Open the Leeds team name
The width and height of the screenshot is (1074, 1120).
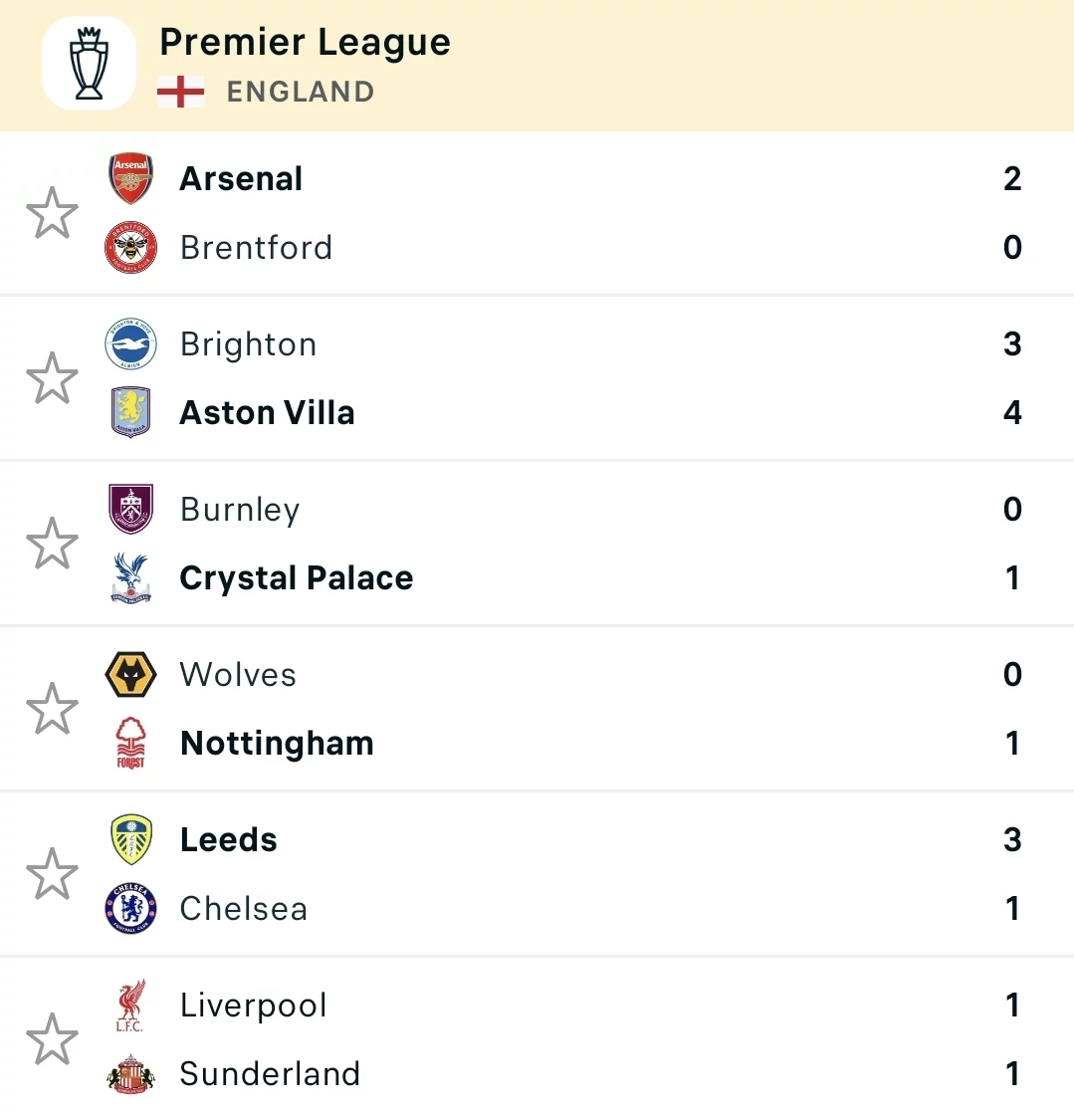click(228, 840)
